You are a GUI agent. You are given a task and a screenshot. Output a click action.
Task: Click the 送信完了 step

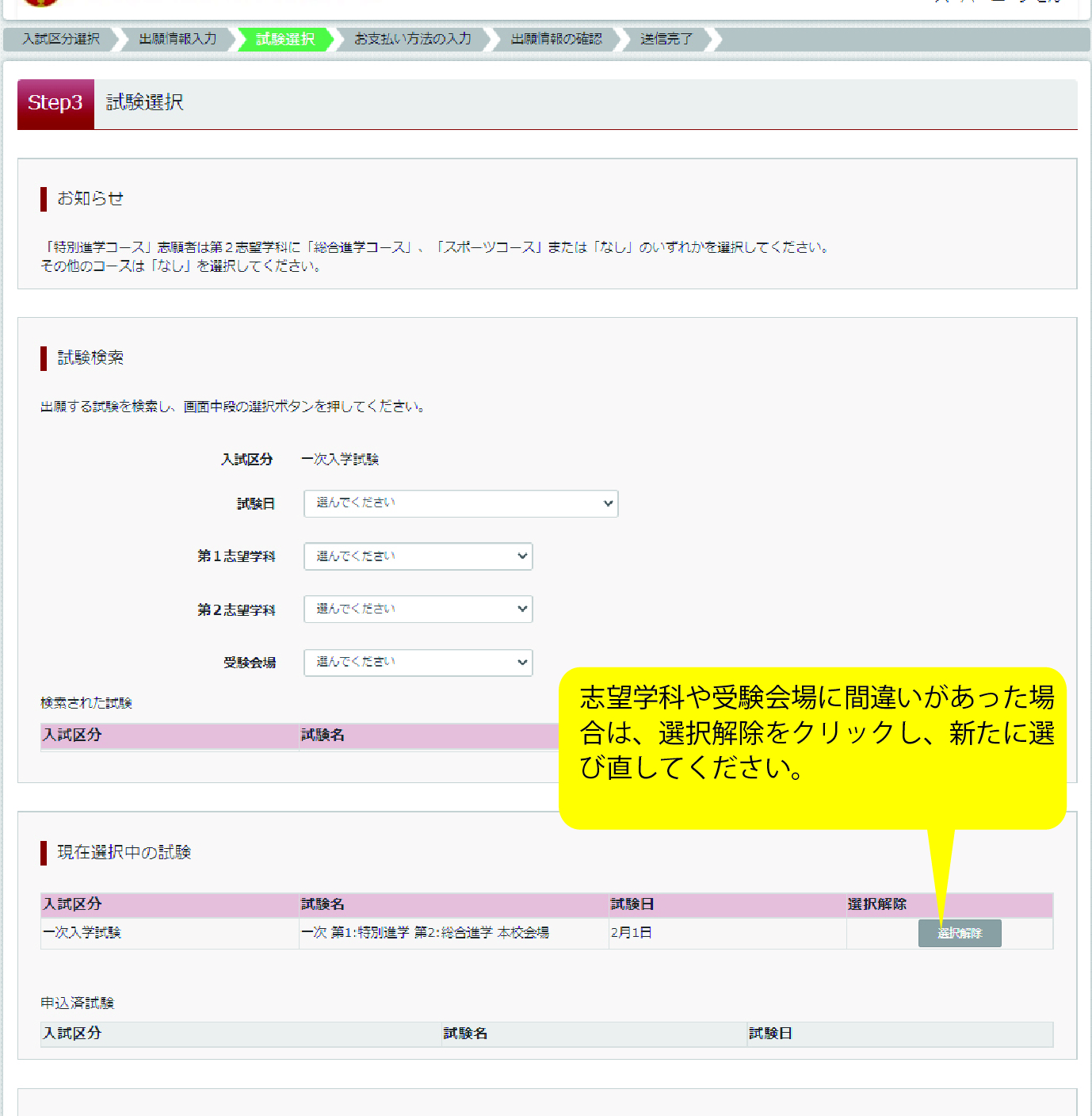[666, 39]
